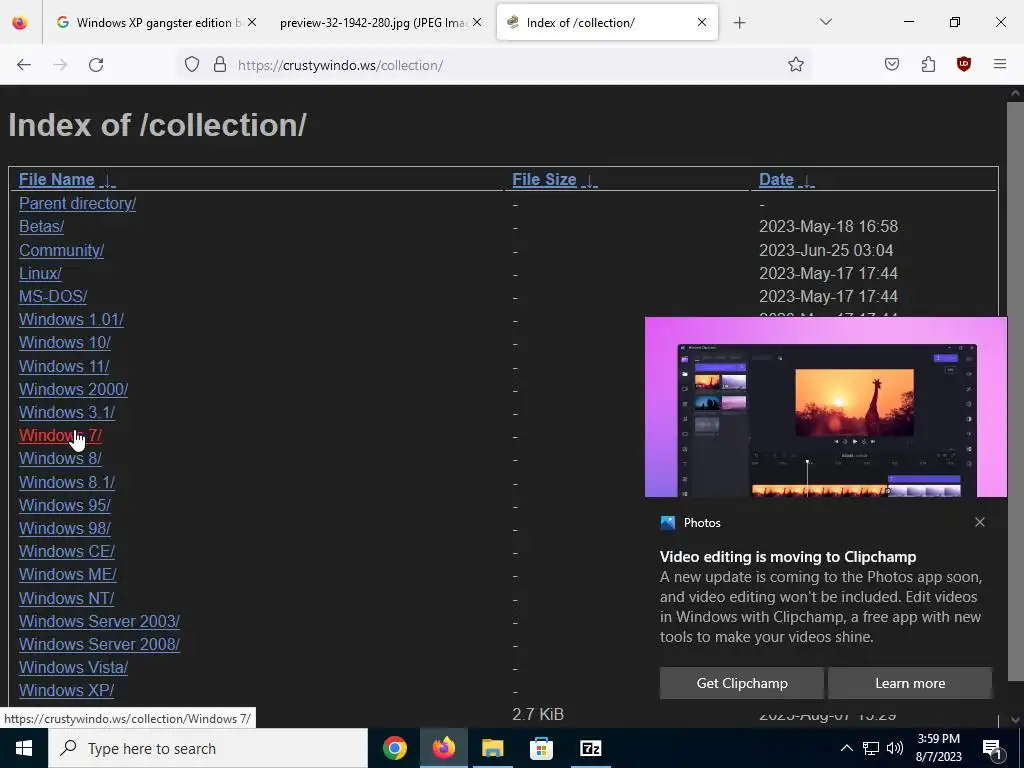The height and width of the screenshot is (768, 1024).
Task: Open the Community folder
Action: click(x=61, y=250)
